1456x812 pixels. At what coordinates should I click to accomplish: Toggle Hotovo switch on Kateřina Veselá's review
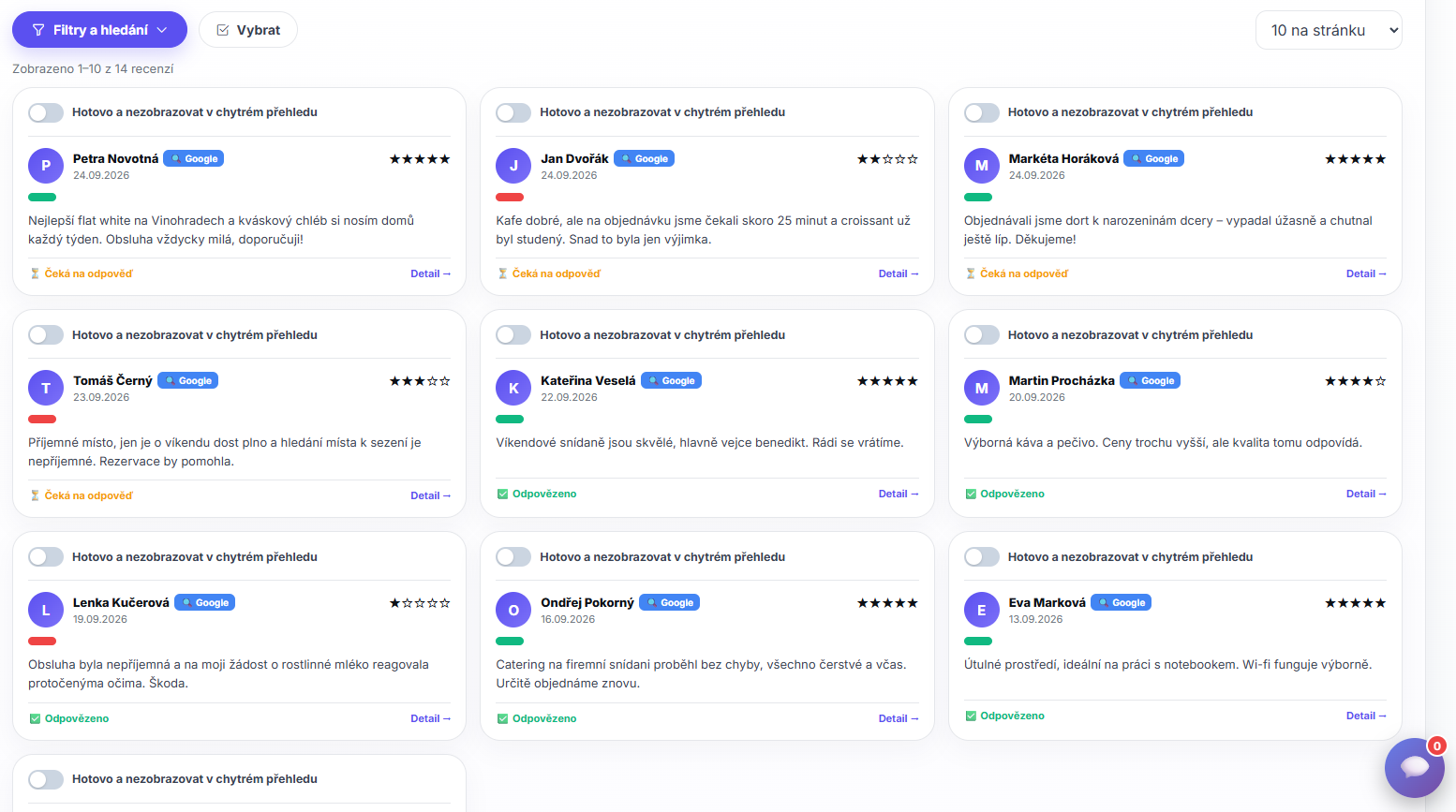point(513,335)
